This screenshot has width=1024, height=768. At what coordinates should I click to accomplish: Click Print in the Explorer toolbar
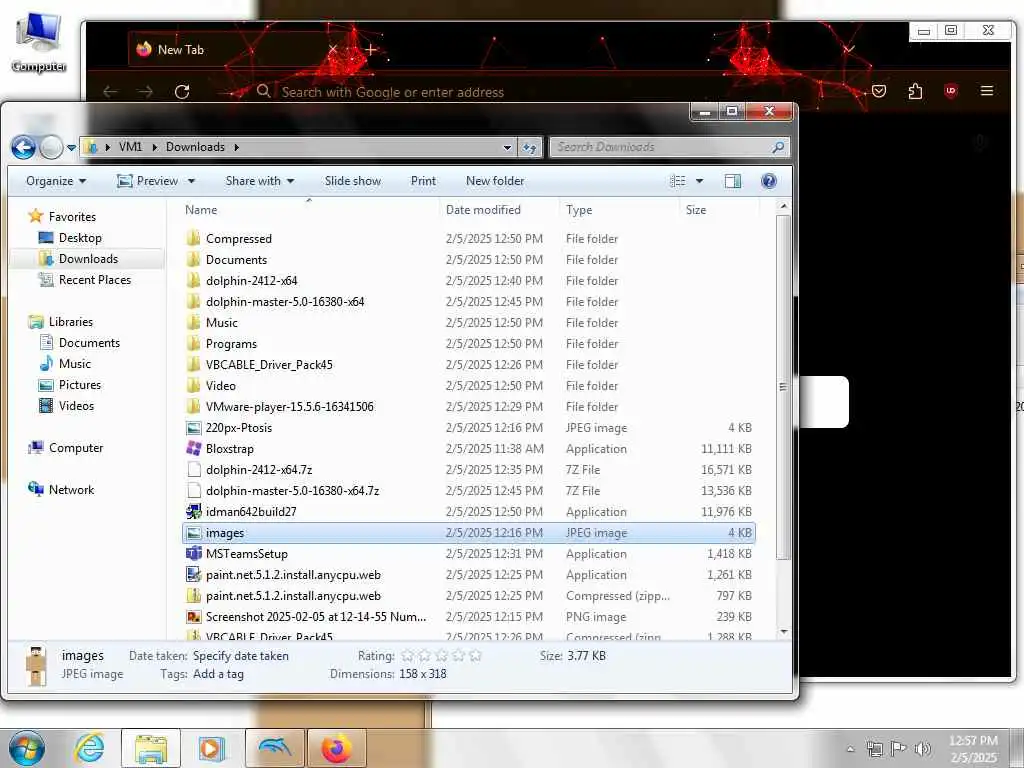[423, 181]
